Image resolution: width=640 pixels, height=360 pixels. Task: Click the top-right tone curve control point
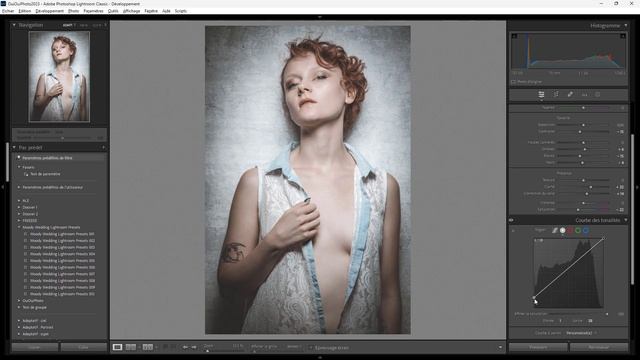pyautogui.click(x=604, y=239)
